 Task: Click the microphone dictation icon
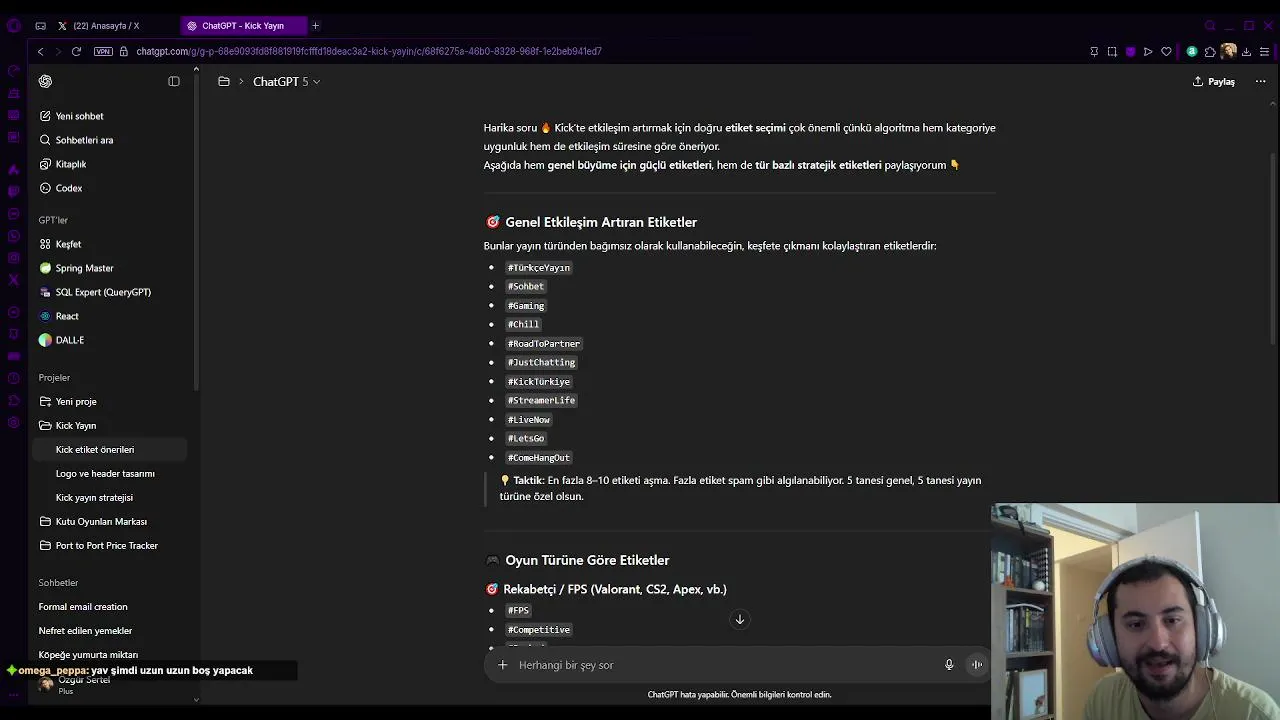click(x=949, y=665)
